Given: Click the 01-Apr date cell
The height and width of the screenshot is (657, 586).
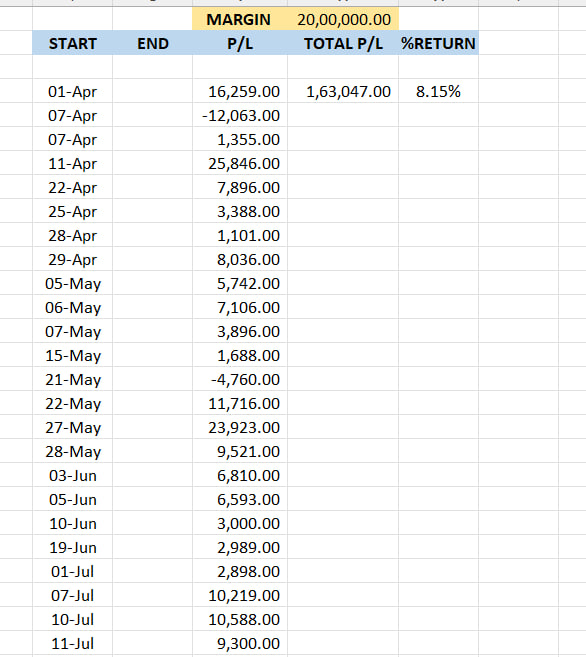Looking at the screenshot, I should click(x=72, y=91).
